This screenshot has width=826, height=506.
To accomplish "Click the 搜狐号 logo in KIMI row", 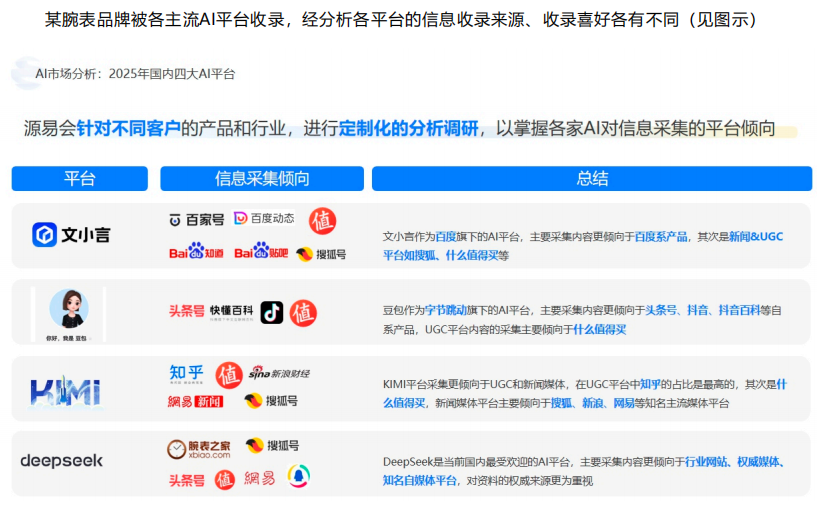I will [x=271, y=401].
